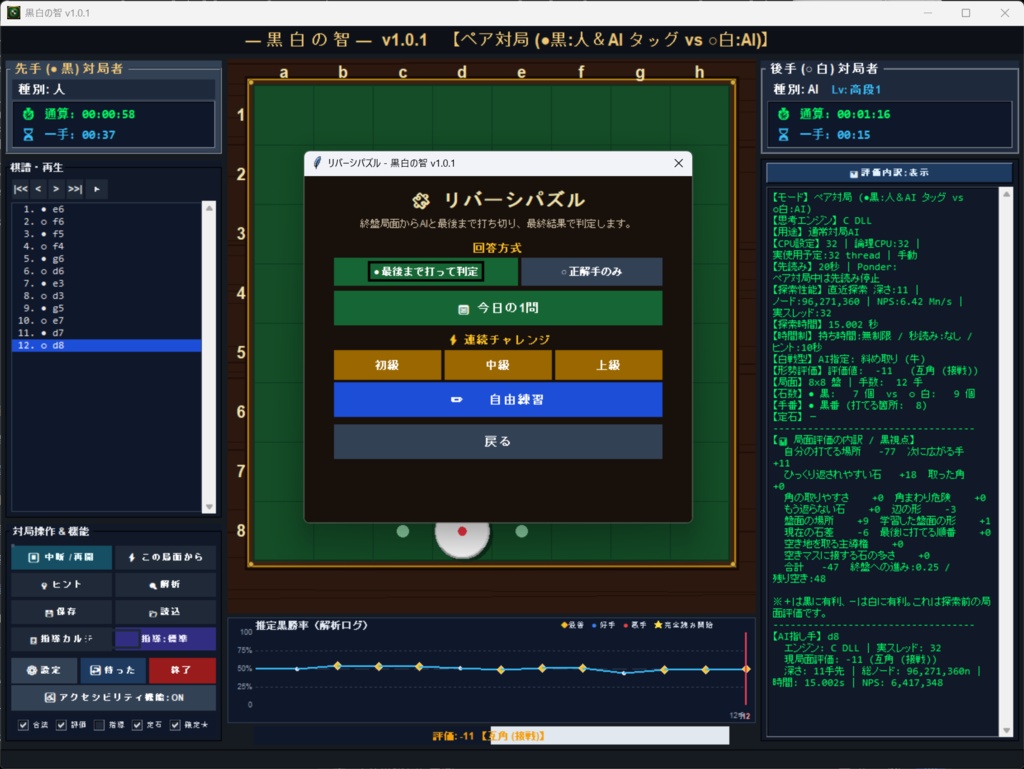Click the 待った undo move button
This screenshot has height=769, width=1024.
tap(113, 670)
